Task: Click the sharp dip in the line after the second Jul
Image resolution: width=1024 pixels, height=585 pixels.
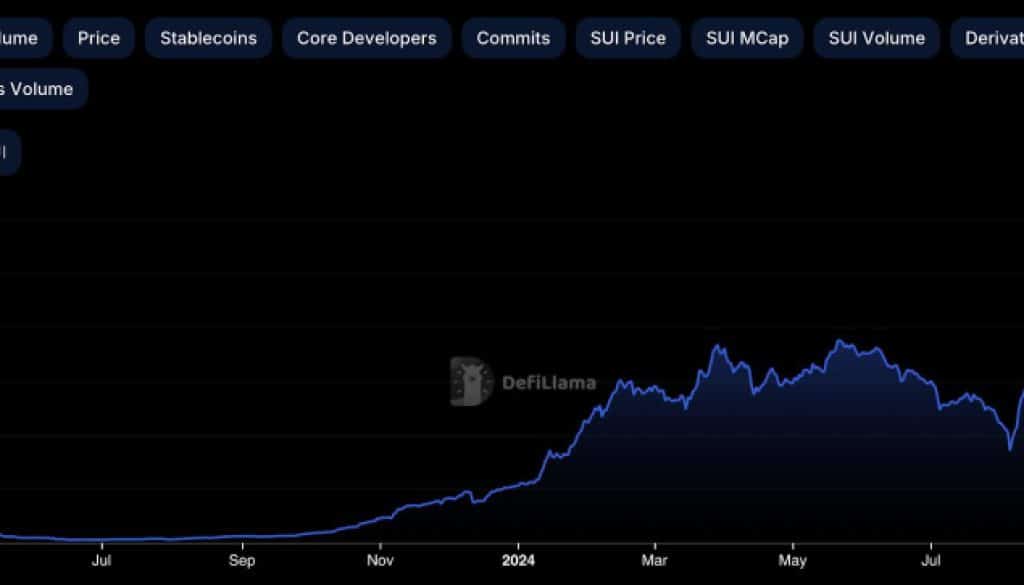Action: pyautogui.click(x=1010, y=449)
